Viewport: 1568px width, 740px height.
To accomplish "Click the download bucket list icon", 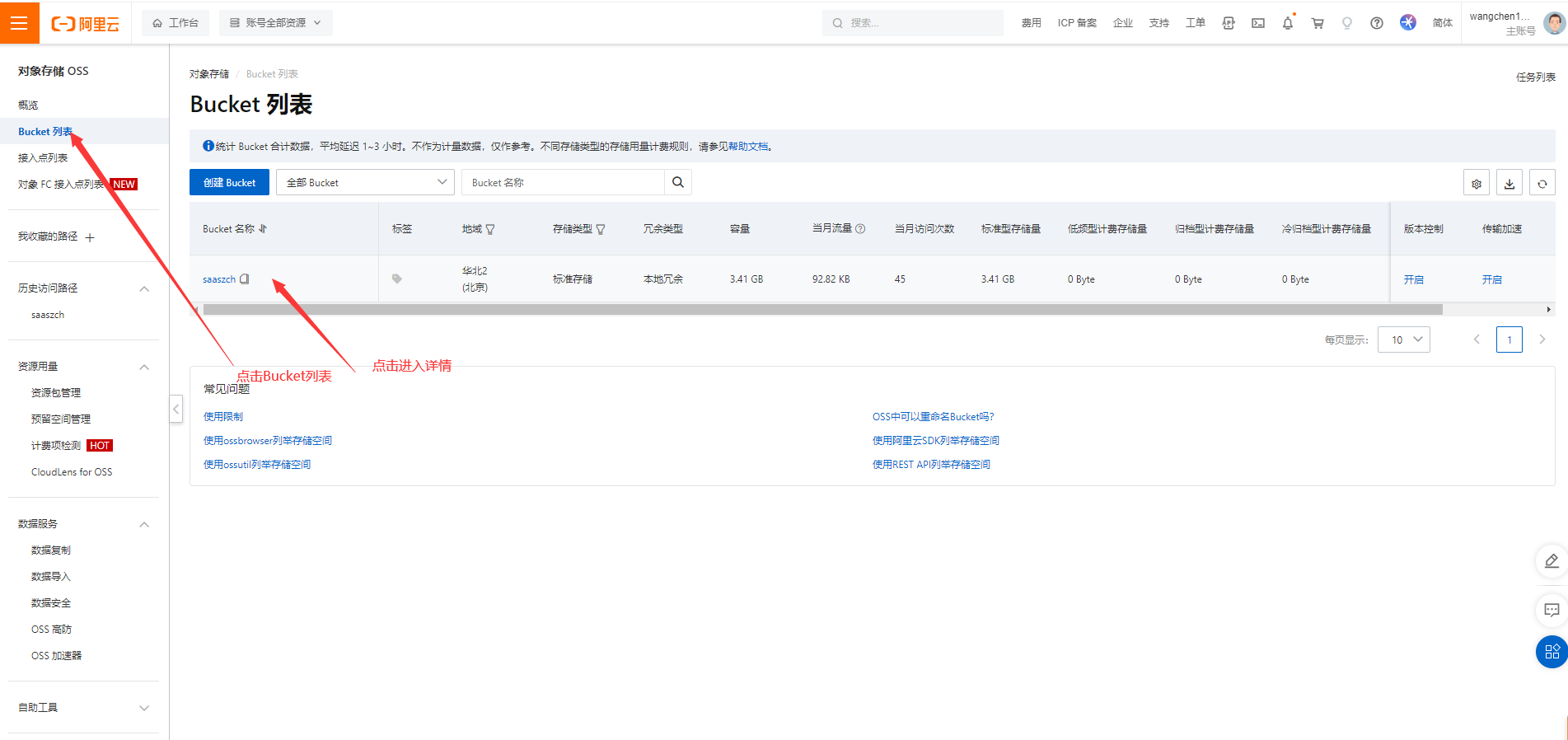I will 1509,184.
